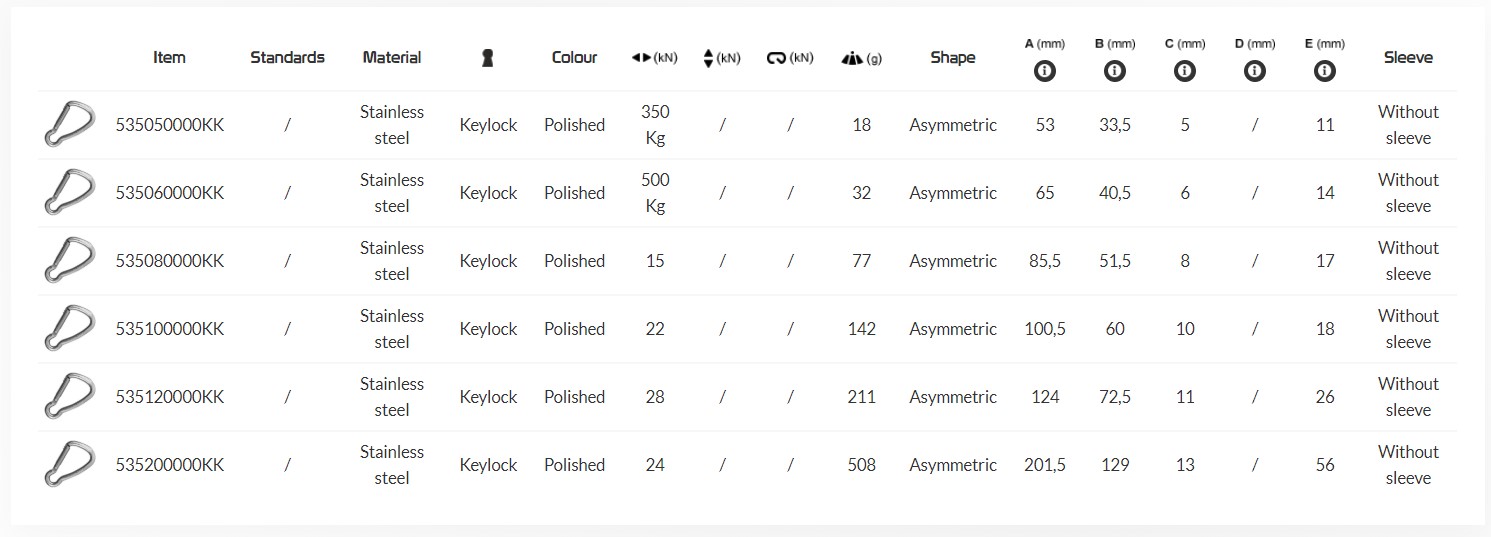Click the open gate strength icon
Viewport: 1491px width, 537px height.
(777, 58)
